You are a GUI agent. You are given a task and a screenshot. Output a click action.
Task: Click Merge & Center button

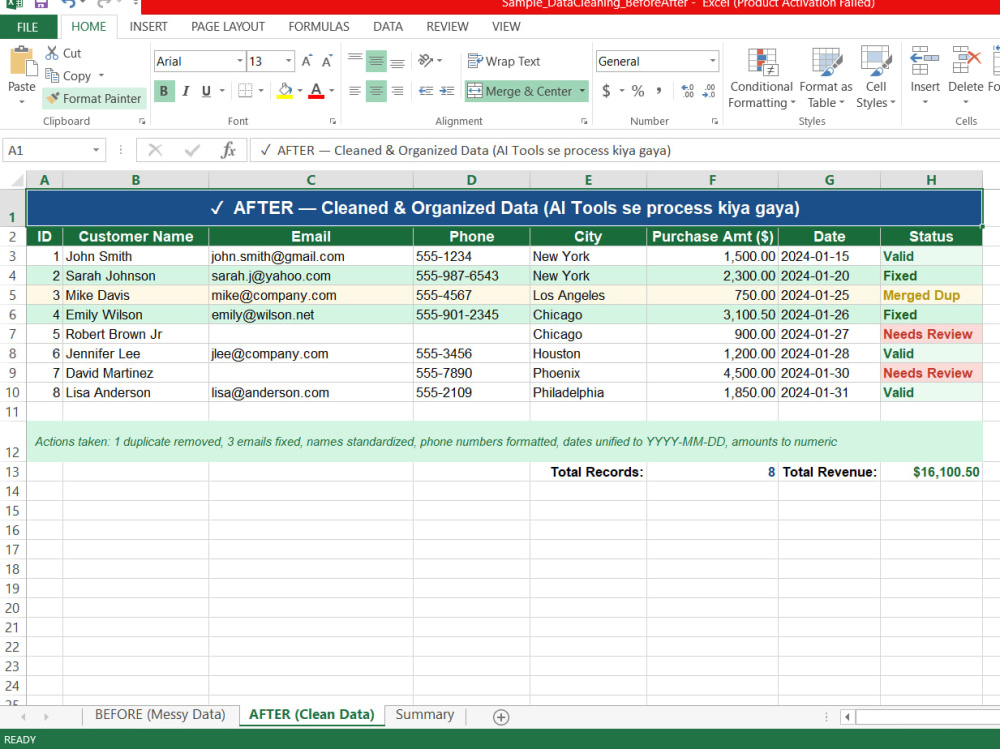(x=520, y=91)
